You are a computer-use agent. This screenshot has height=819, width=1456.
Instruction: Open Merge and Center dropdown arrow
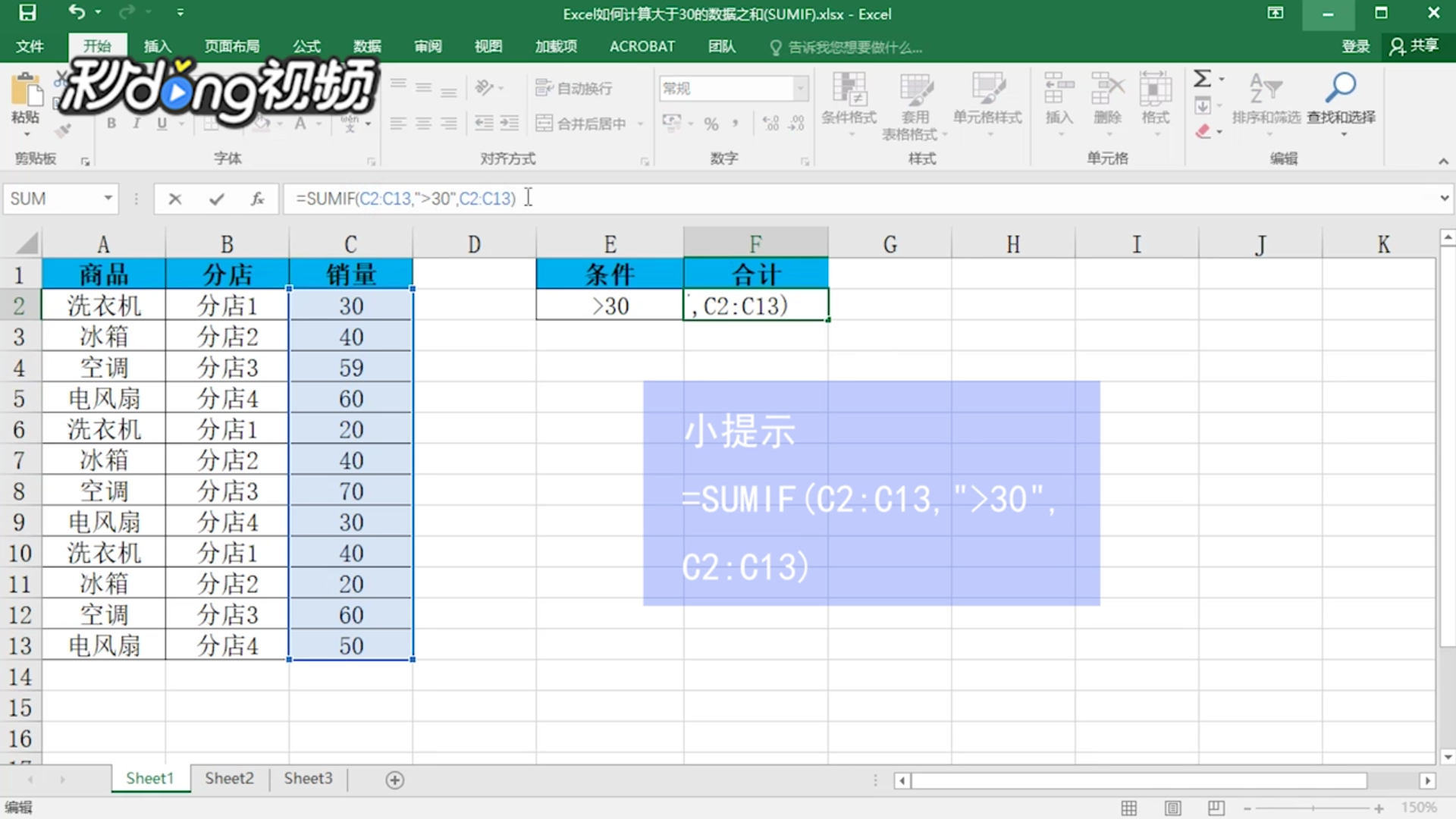coord(641,124)
